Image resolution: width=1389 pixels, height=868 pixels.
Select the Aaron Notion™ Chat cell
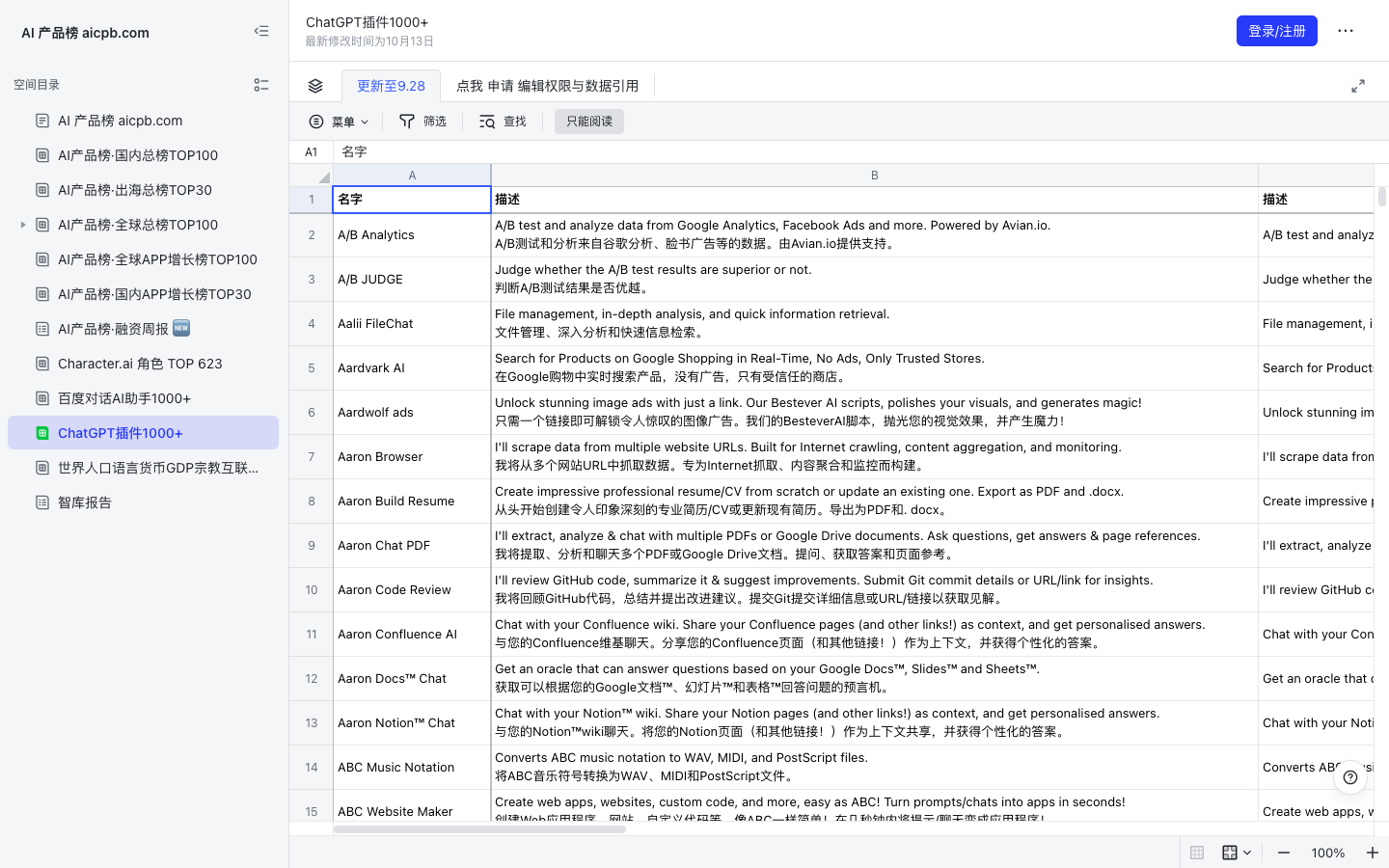tap(412, 723)
